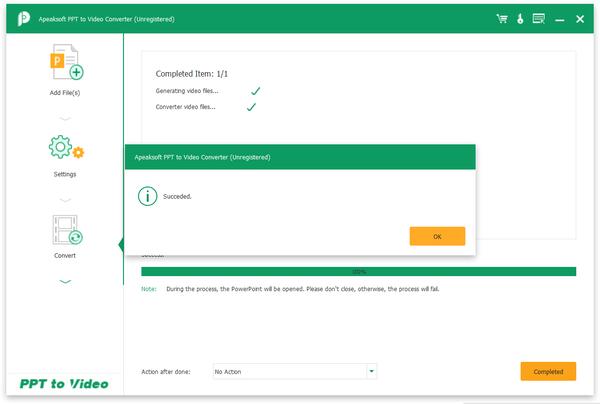The height and width of the screenshot is (404, 600).
Task: Click the Add File(s) PowerPoint icon
Action: 67,62
